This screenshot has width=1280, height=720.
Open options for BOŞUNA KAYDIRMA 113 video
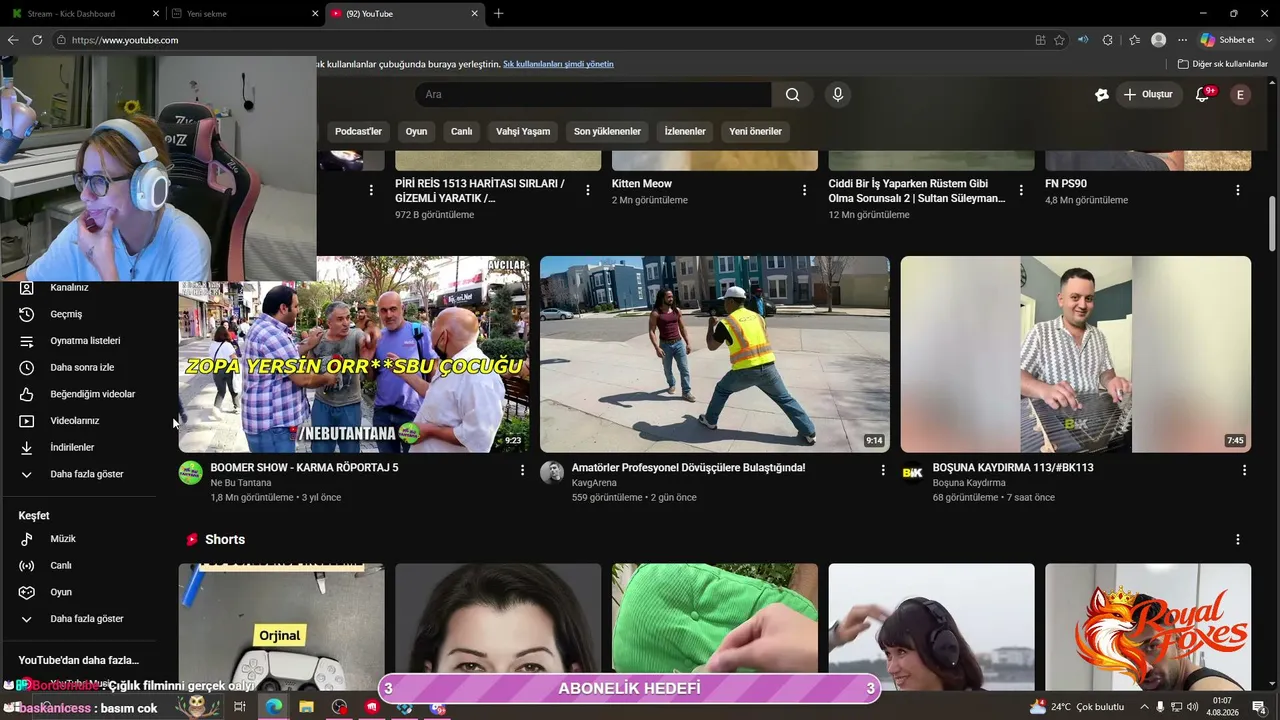click(x=1244, y=470)
